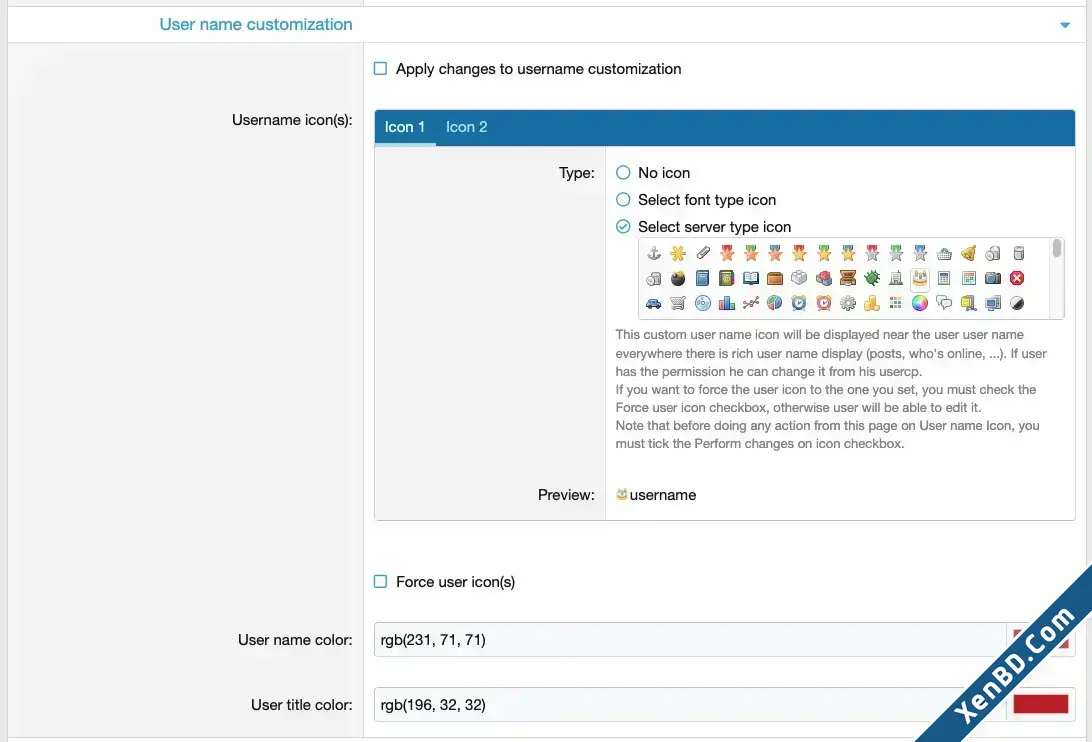Pick the paperclip icon
Viewport: 1092px width, 742px height.
pos(703,253)
